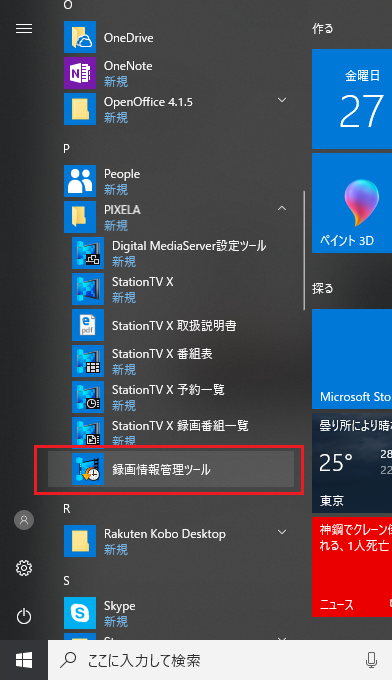
Task: Expand the Rakuten Kobo Desktop chevron
Action: pos(282,532)
